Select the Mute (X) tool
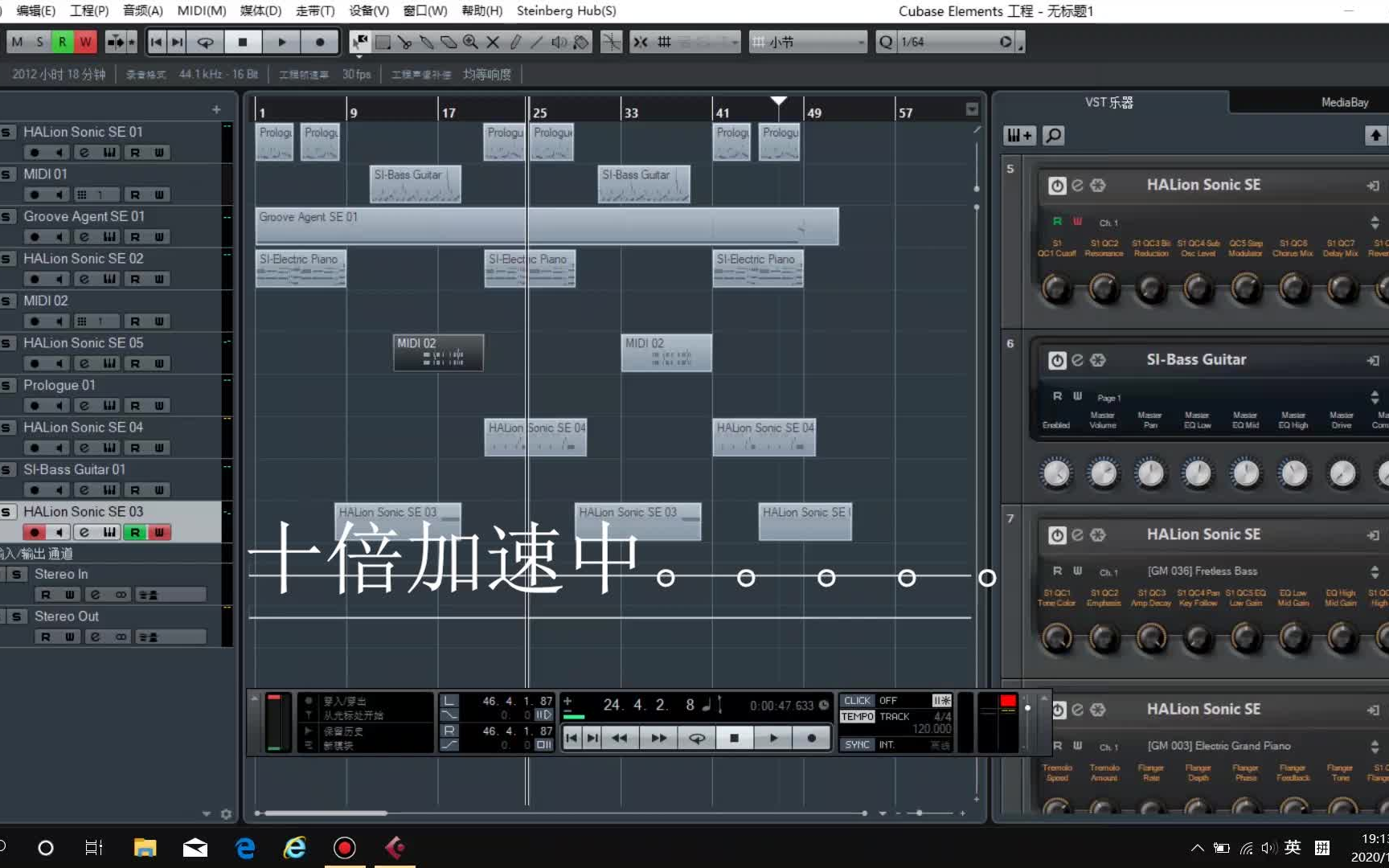Viewport: 1389px width, 868px height. 492,42
